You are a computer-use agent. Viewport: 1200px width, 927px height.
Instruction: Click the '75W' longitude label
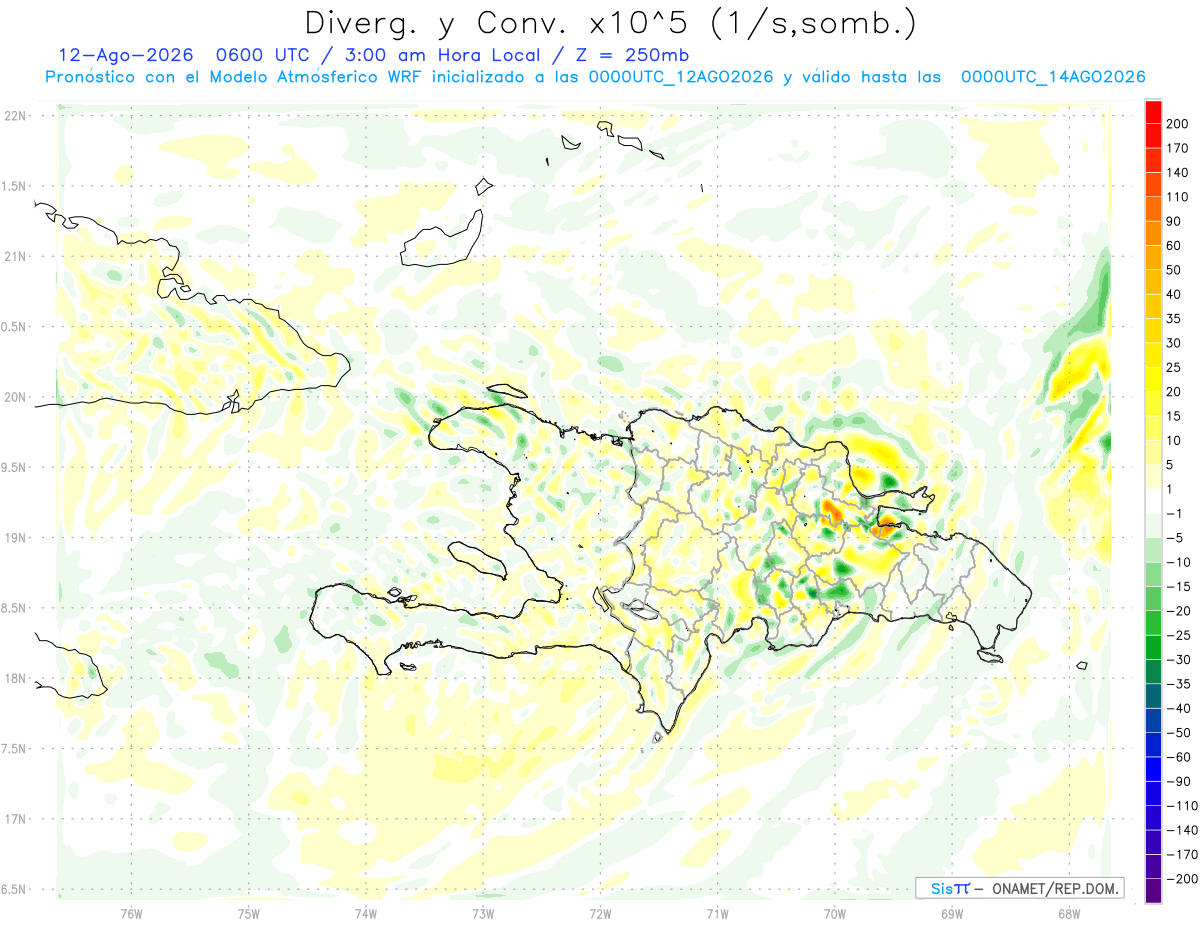pos(249,912)
